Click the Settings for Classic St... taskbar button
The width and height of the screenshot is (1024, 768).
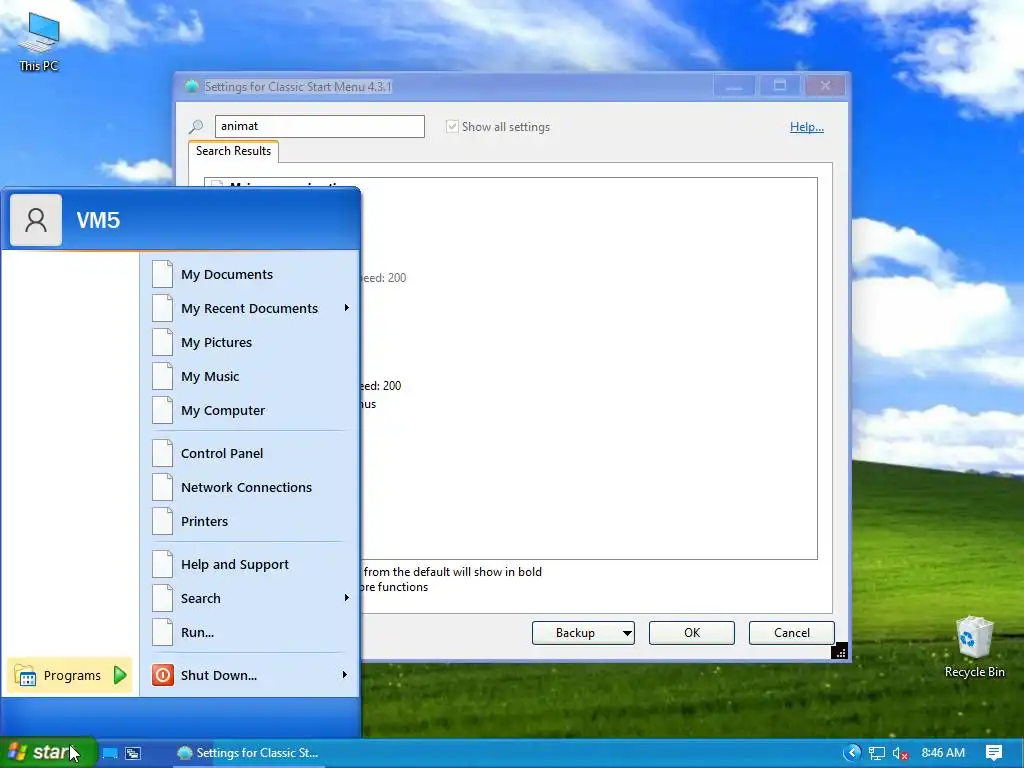(248, 753)
